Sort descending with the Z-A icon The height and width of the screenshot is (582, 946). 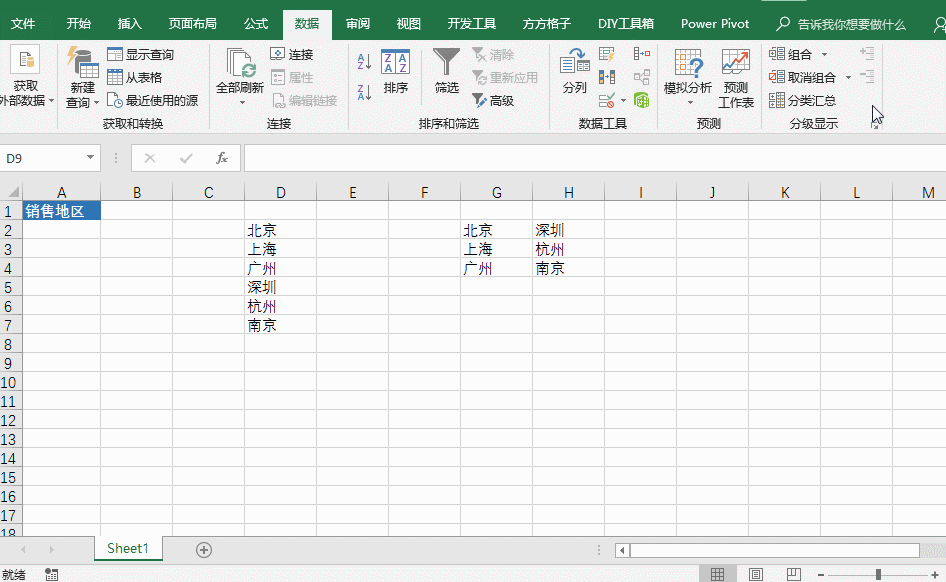364,92
